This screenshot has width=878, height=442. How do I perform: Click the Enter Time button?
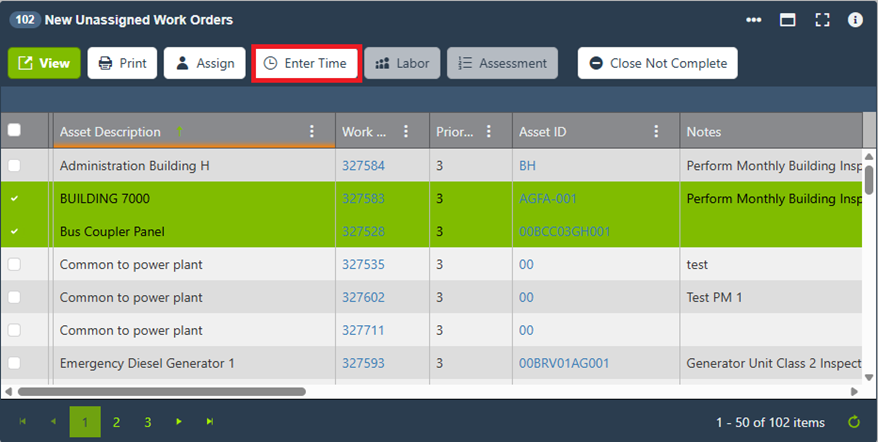tap(305, 63)
